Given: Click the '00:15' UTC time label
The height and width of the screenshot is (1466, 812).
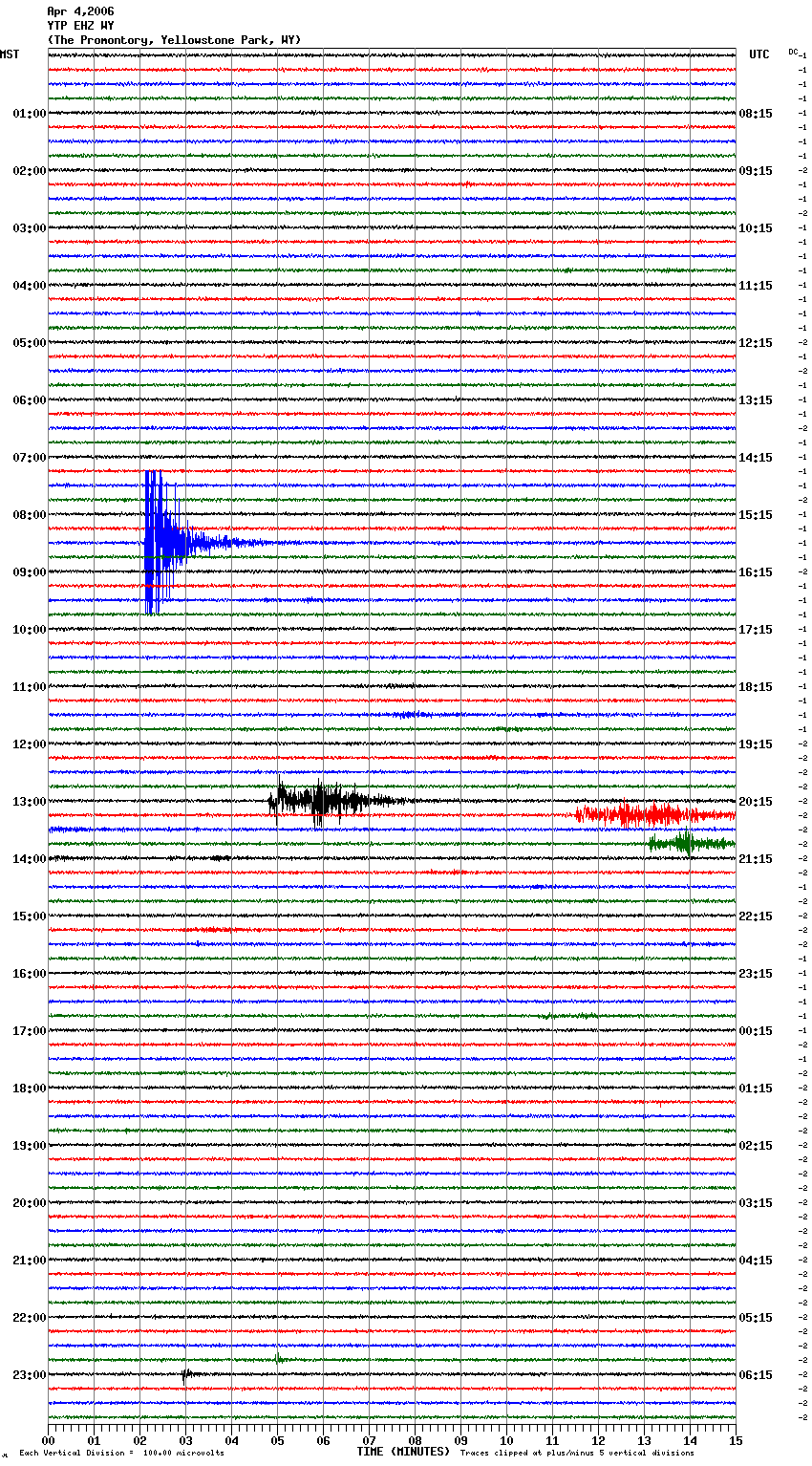Looking at the screenshot, I should [x=756, y=1031].
